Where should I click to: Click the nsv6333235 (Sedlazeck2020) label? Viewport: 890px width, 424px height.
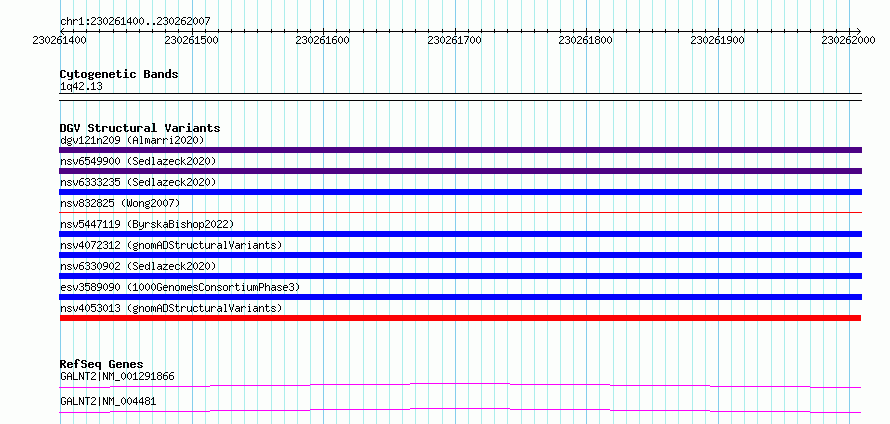138,182
